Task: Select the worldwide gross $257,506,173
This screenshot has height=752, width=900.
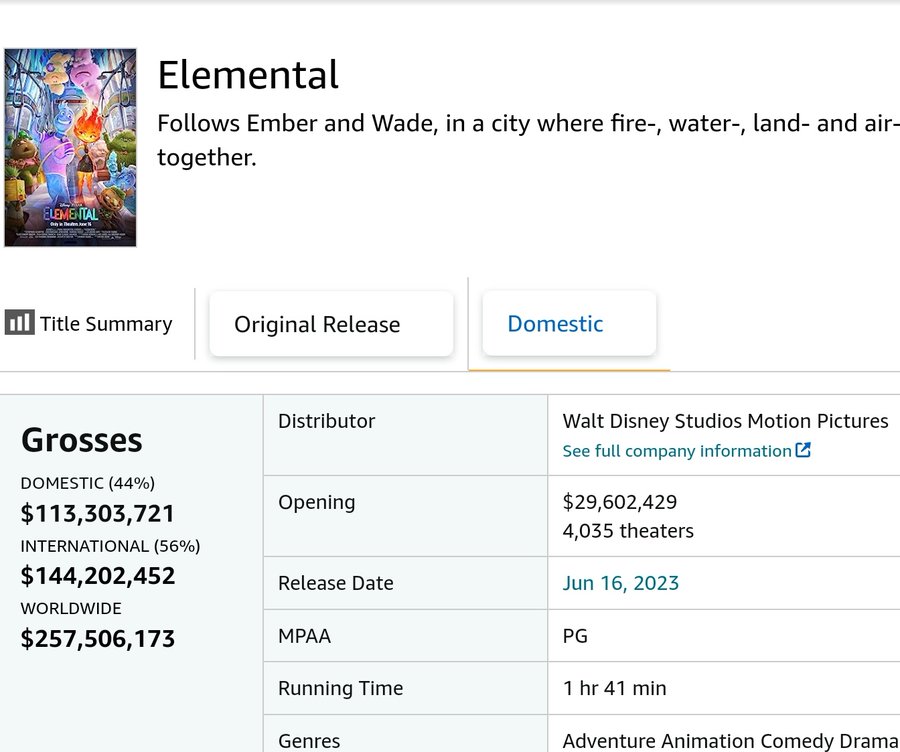Action: [x=98, y=638]
